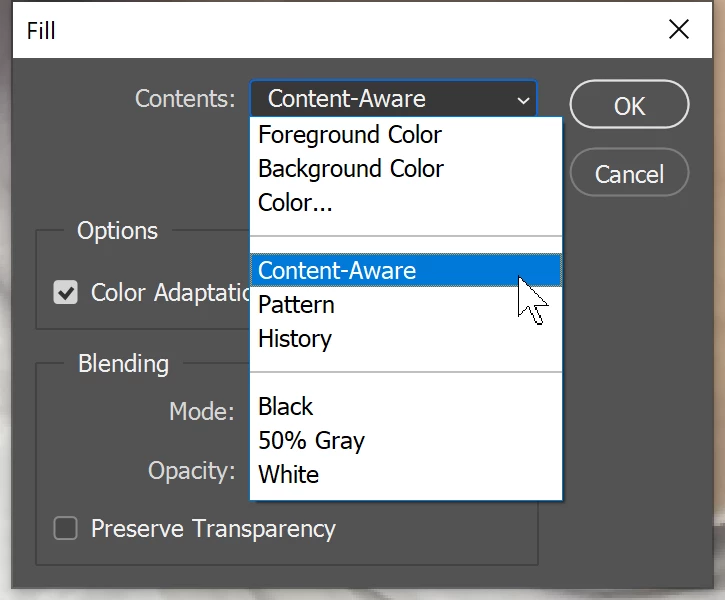The width and height of the screenshot is (725, 600).
Task: Choose Black fill option
Action: [x=286, y=407]
